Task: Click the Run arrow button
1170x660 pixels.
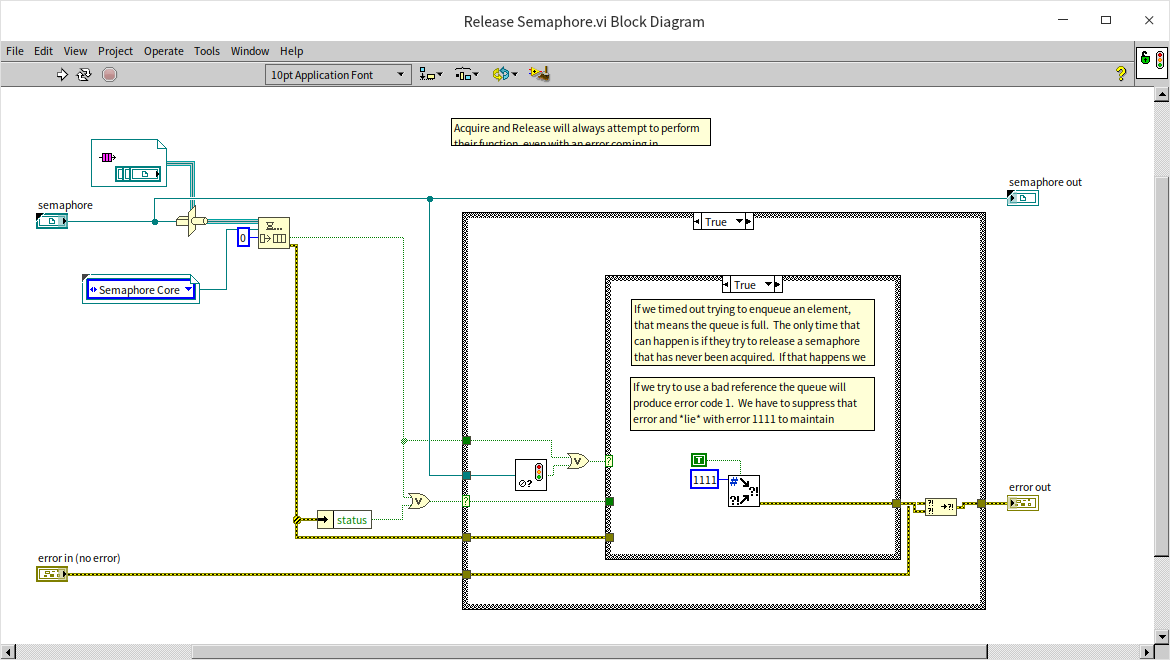Action: coord(62,74)
